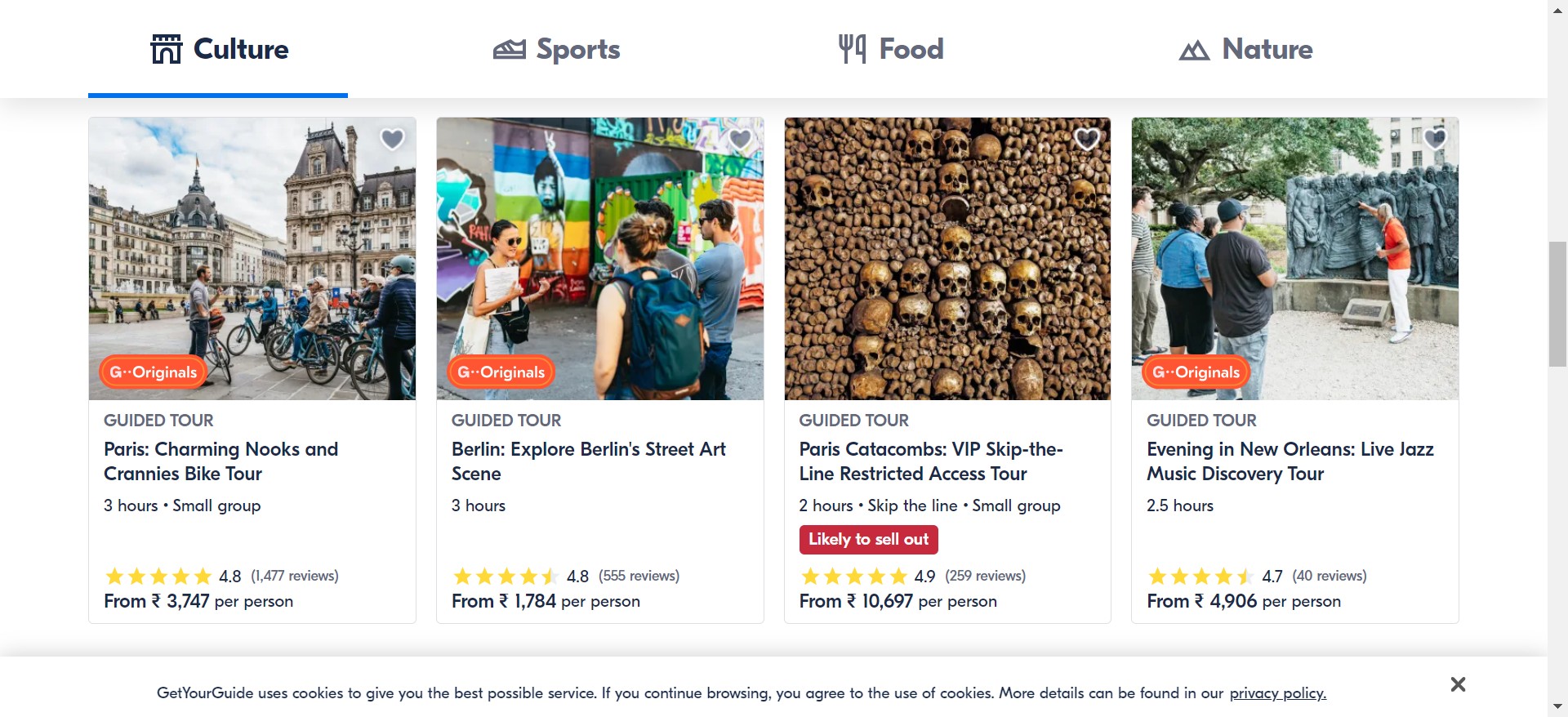Click the New Orleans jazz tour photo
This screenshot has height=717, width=1568.
tap(1294, 259)
